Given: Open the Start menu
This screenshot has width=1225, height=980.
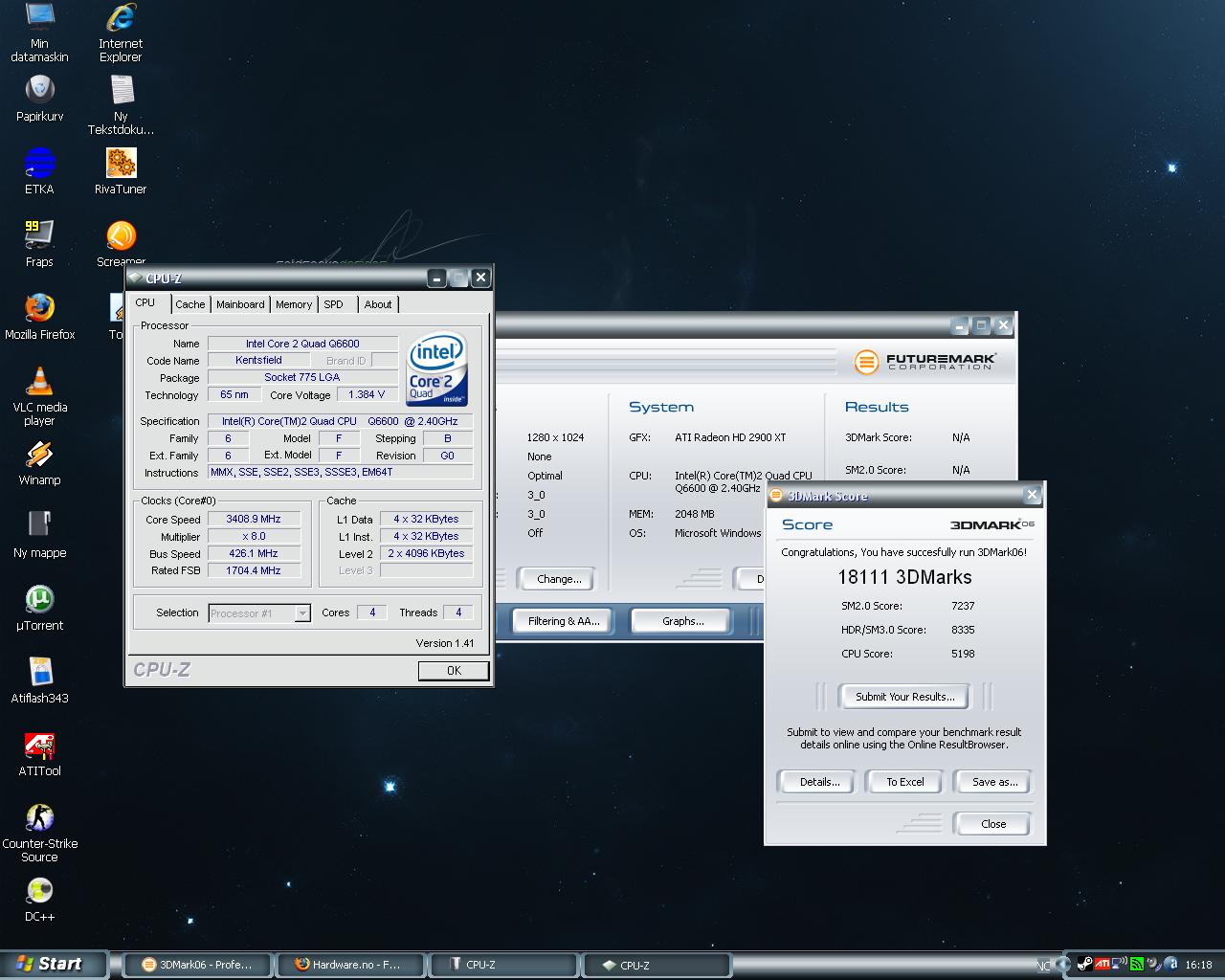Looking at the screenshot, I should (x=54, y=965).
